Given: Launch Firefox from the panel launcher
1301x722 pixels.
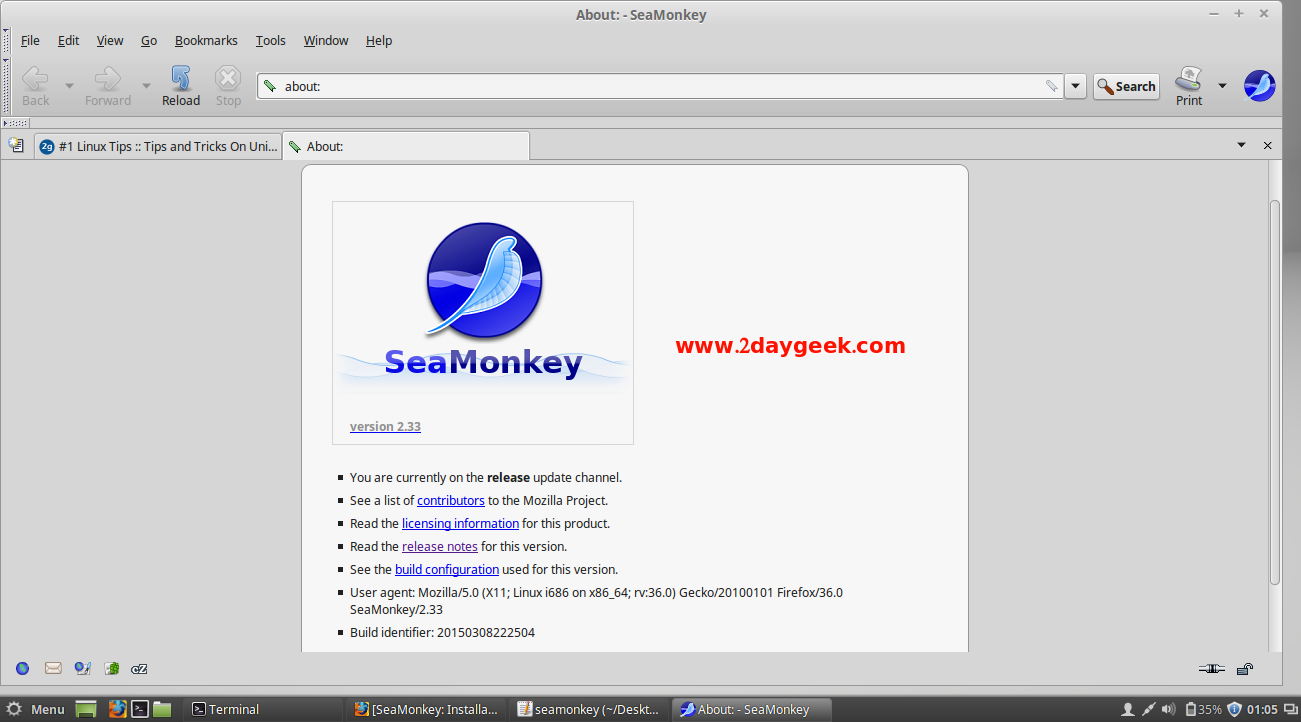Looking at the screenshot, I should point(117,709).
